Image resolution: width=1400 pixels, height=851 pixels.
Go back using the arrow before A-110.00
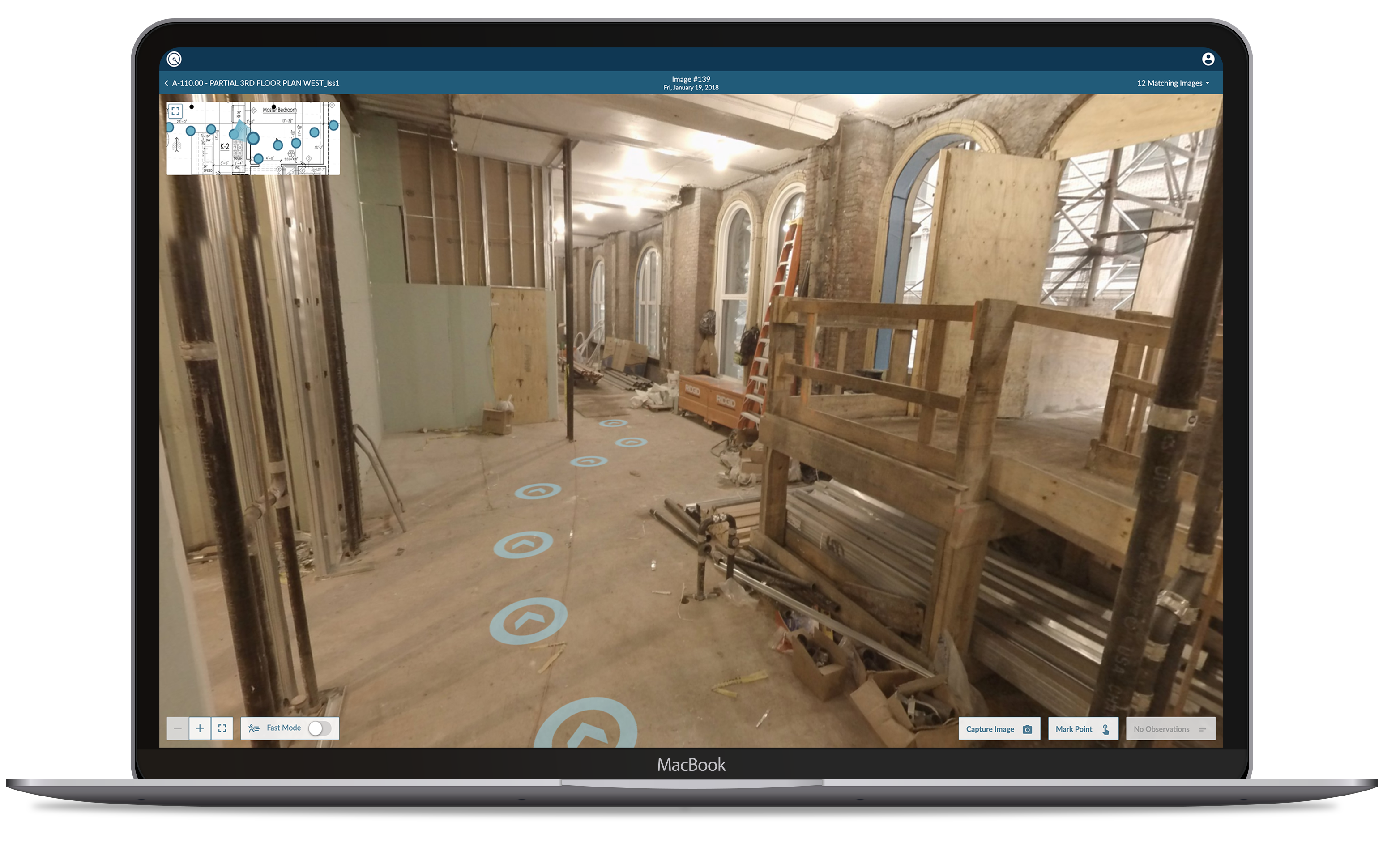(166, 84)
